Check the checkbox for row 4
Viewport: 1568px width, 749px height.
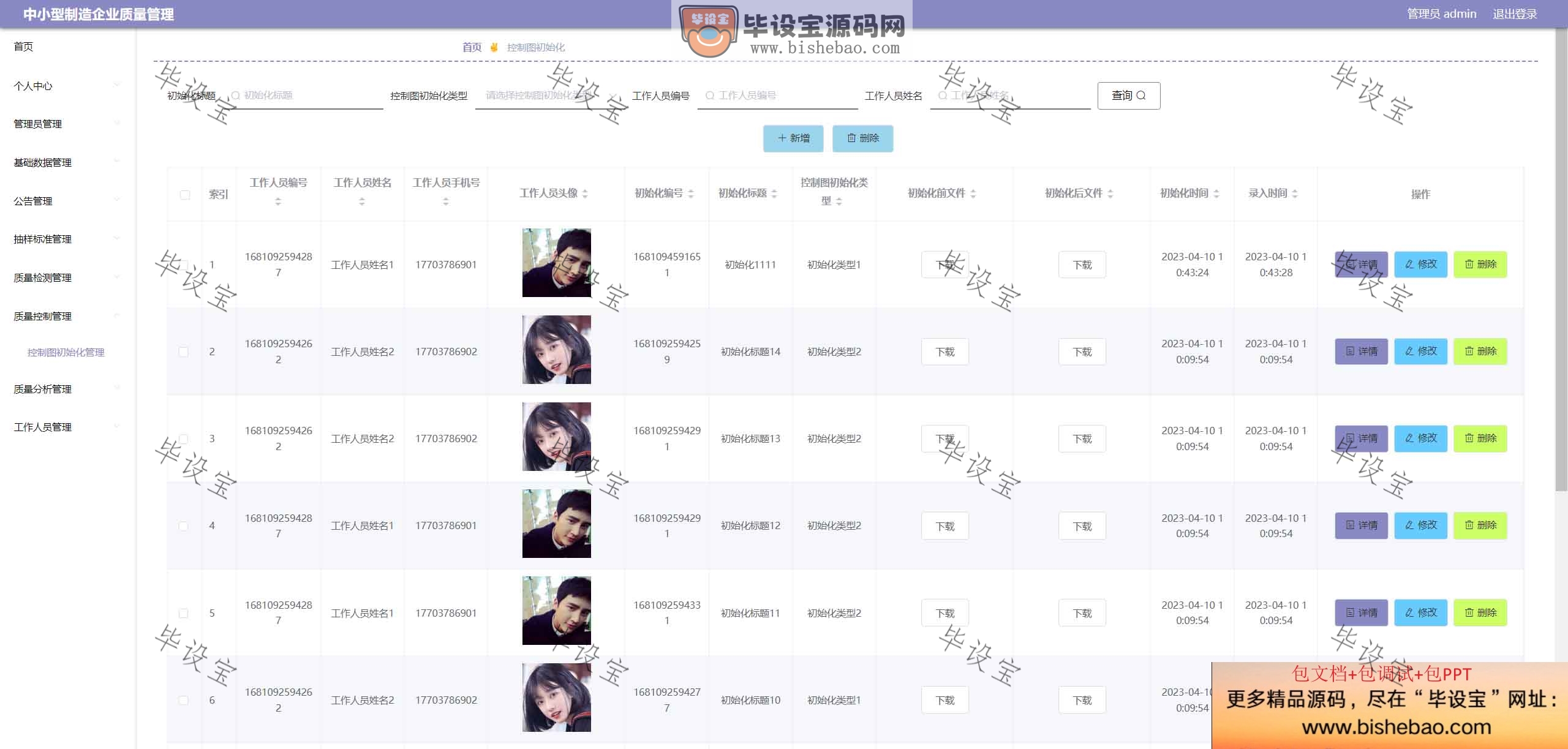pyautogui.click(x=183, y=525)
